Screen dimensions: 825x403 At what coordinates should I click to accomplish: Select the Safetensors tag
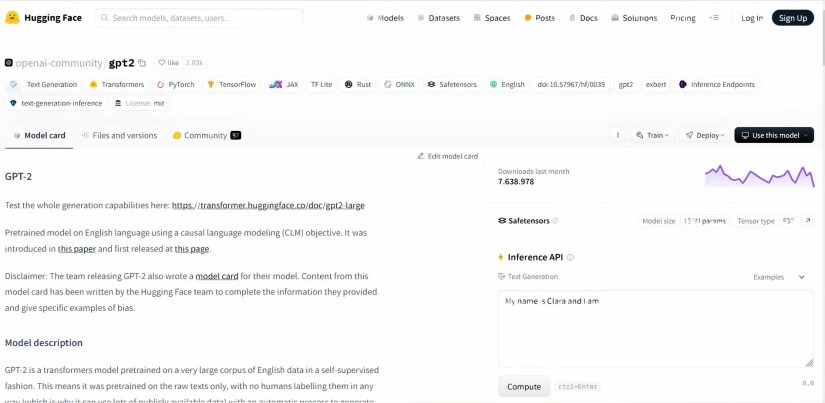pyautogui.click(x=452, y=84)
